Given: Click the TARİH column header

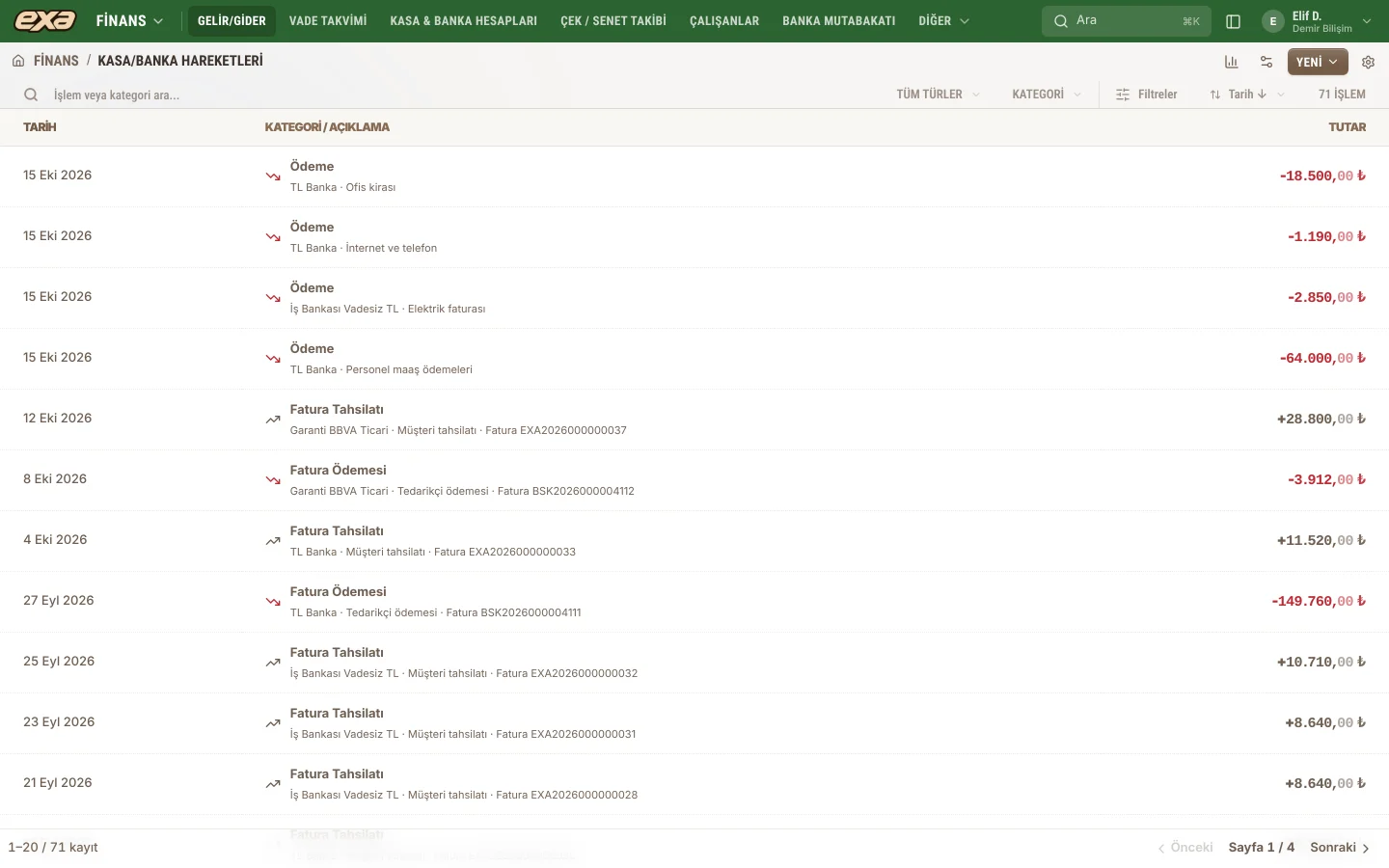Looking at the screenshot, I should 40,127.
